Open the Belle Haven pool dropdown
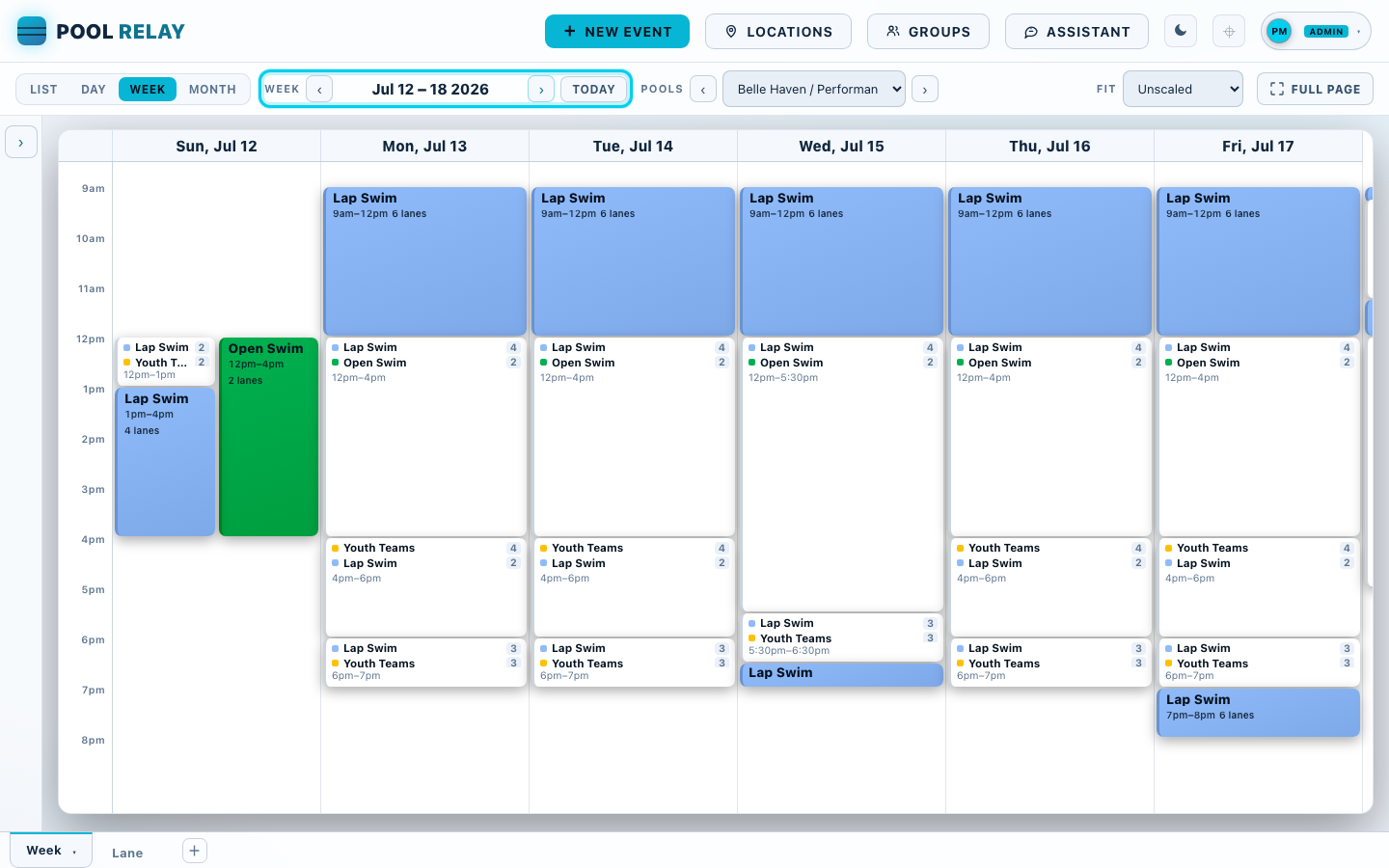 pos(814,89)
